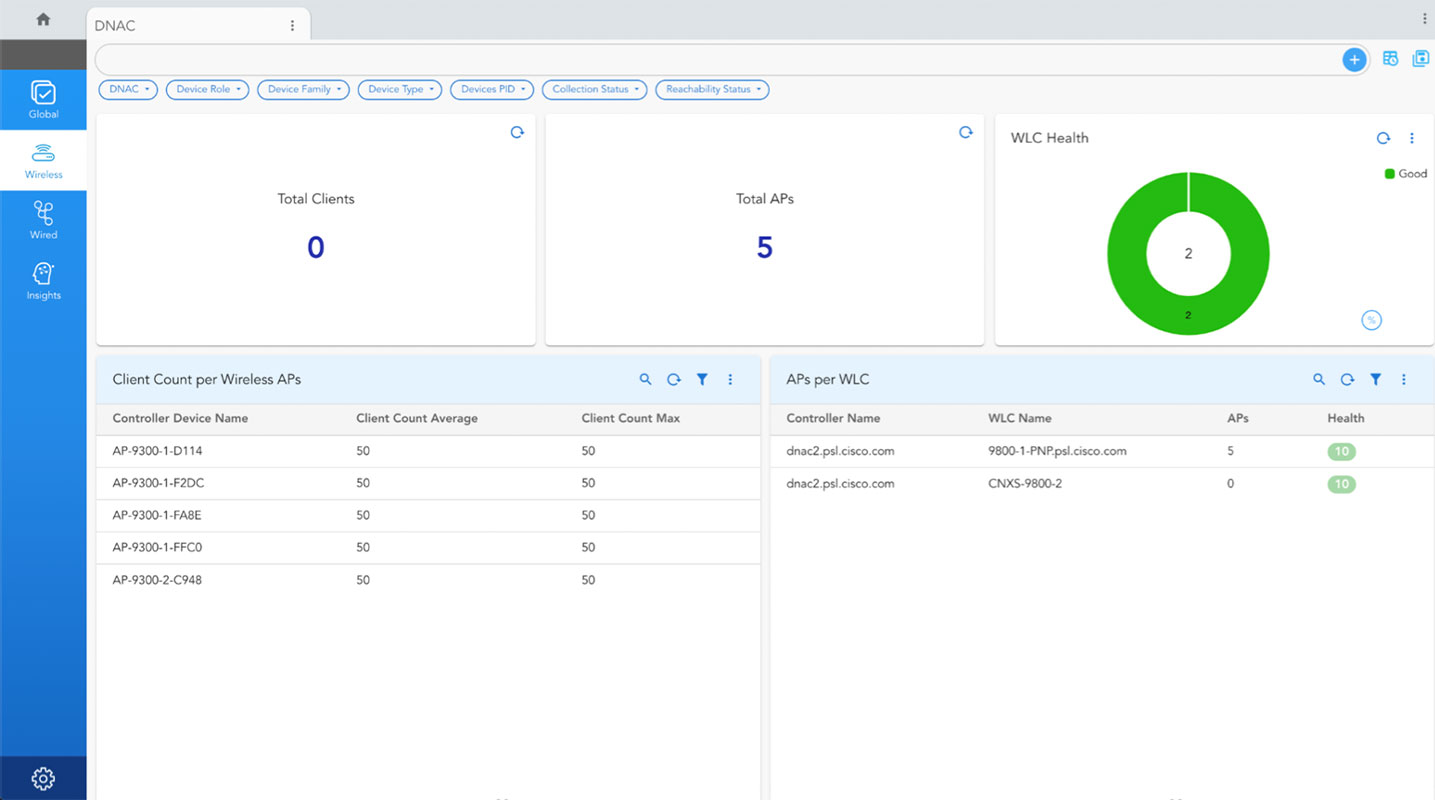Click the blue plus add button
This screenshot has height=800, width=1435.
(1354, 60)
